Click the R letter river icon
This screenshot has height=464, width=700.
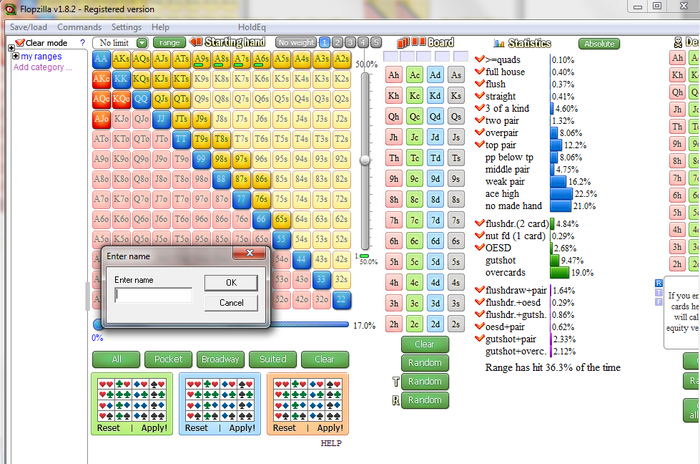(x=396, y=401)
